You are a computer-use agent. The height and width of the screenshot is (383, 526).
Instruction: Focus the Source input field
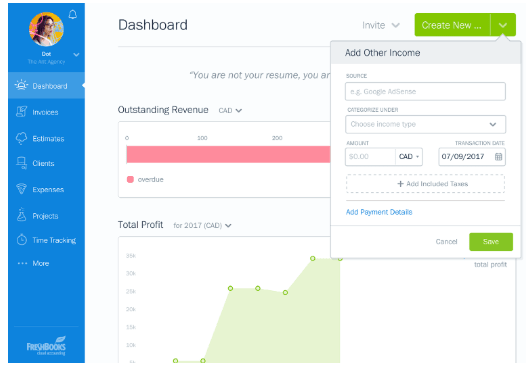click(425, 91)
